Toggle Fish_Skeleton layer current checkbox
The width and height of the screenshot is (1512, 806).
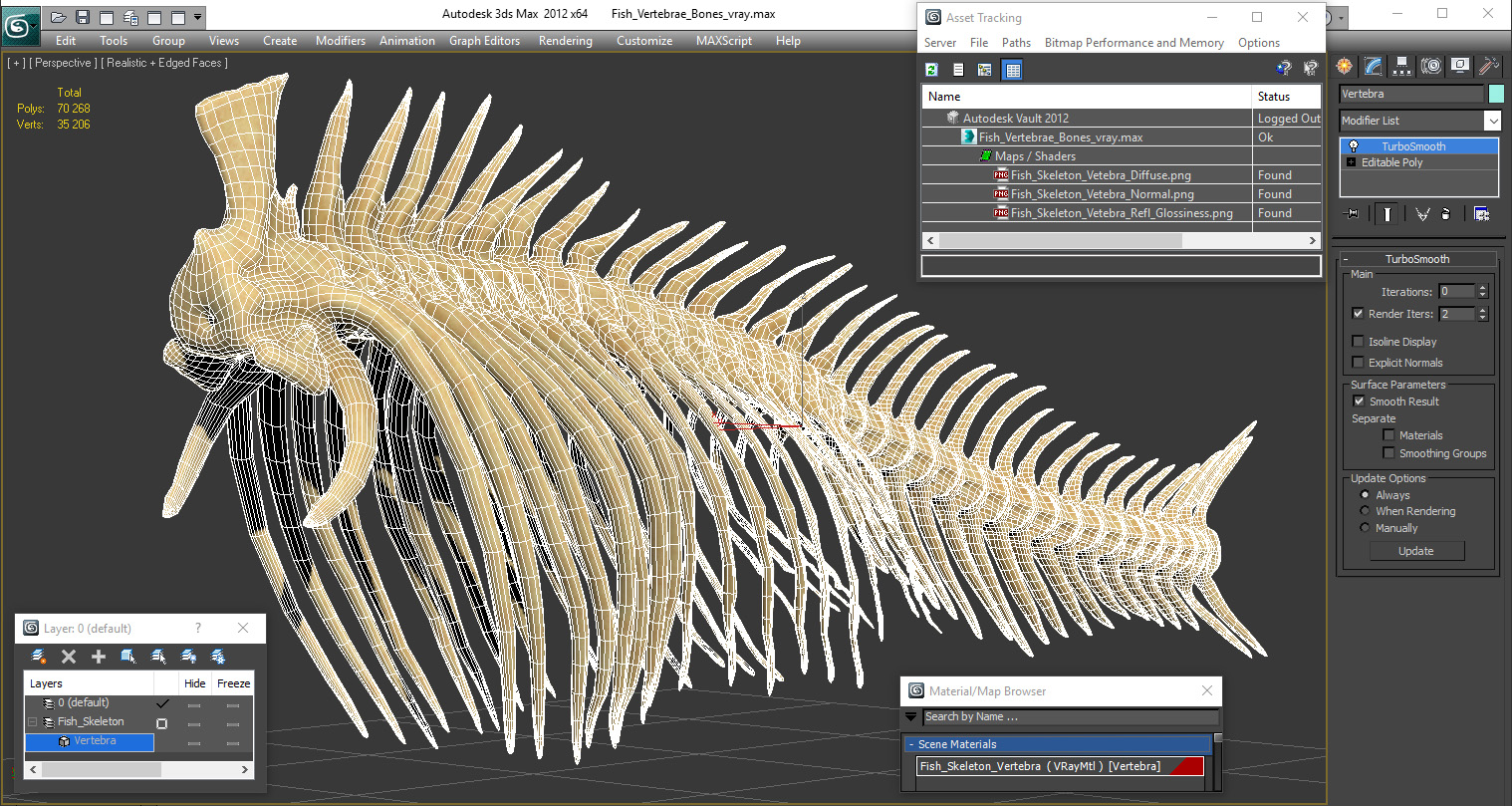tap(161, 723)
